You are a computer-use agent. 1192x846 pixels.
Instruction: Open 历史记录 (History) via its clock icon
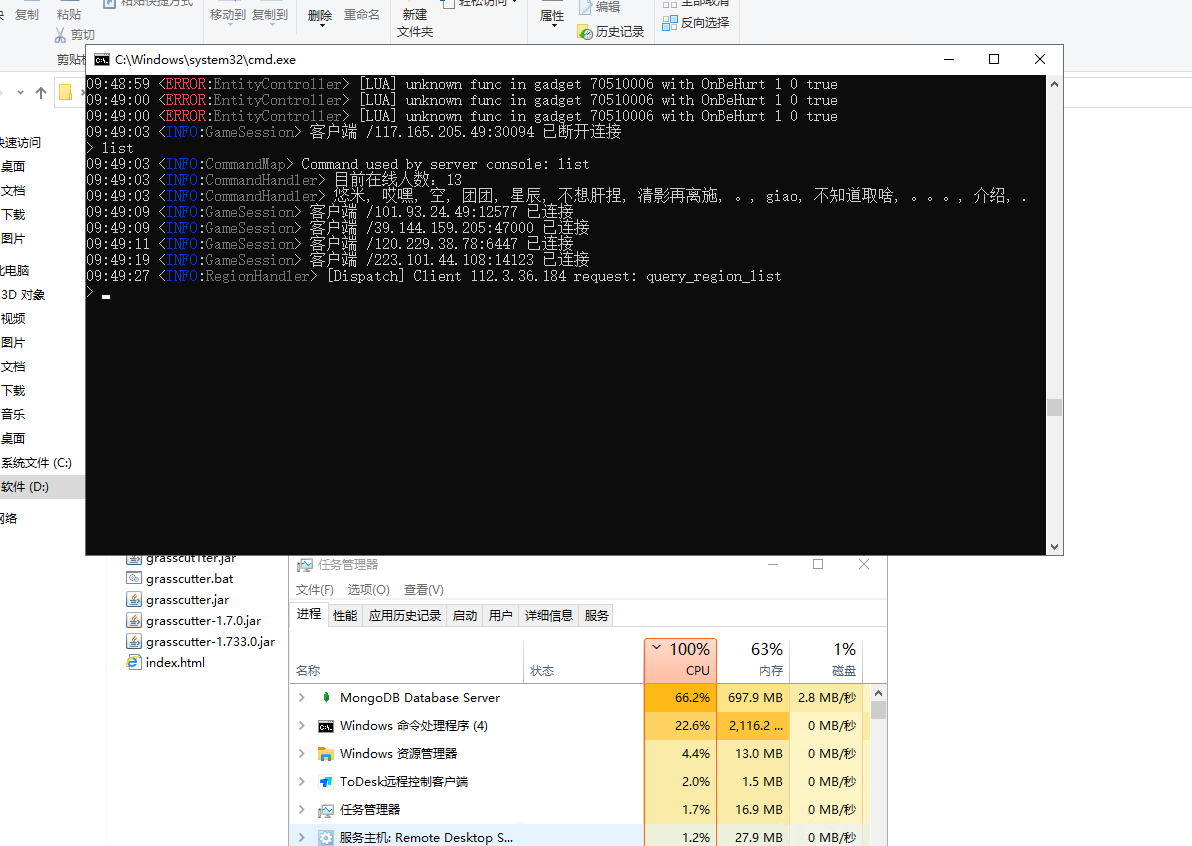[x=586, y=32]
